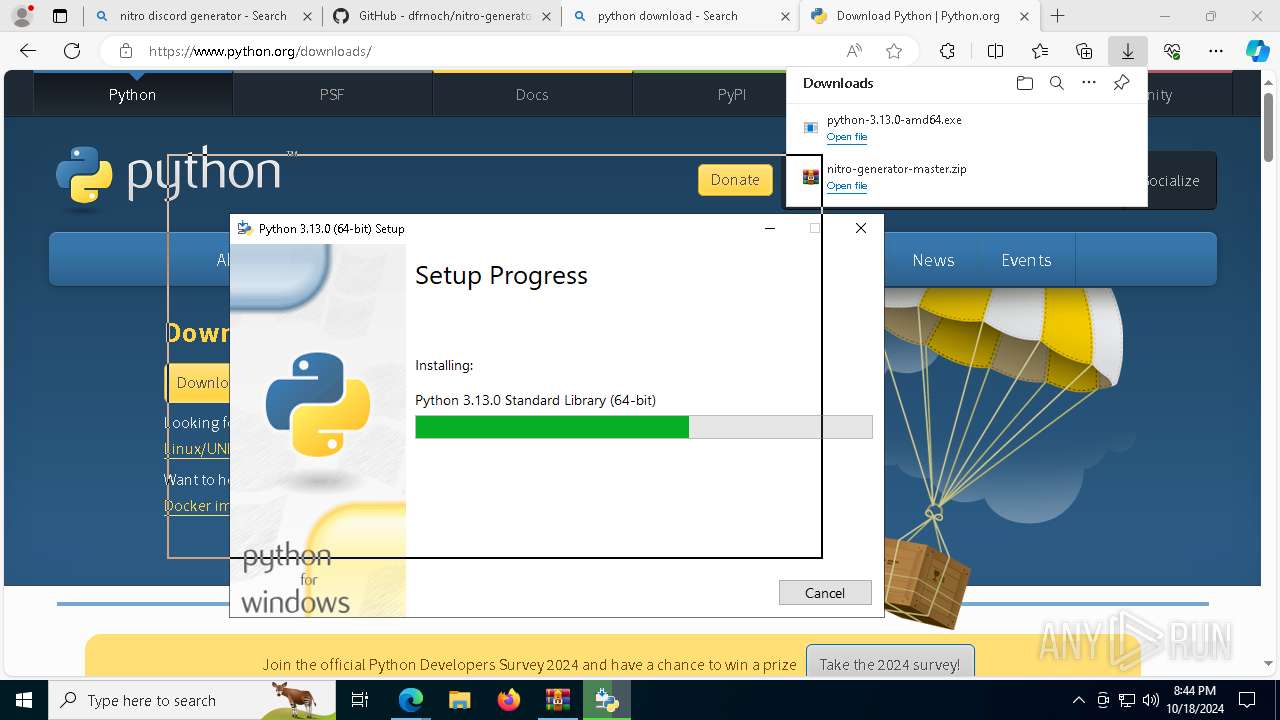Open the Copilot sidebar icon
The width and height of the screenshot is (1280, 720).
(x=1257, y=51)
